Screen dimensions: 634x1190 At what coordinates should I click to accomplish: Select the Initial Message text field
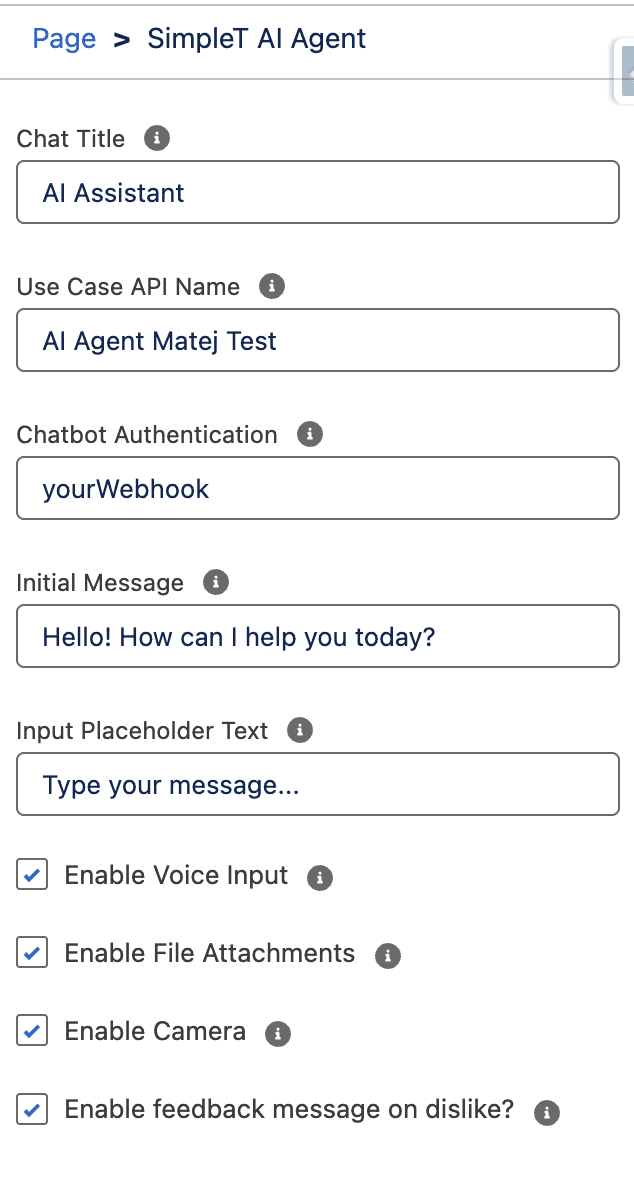[317, 636]
